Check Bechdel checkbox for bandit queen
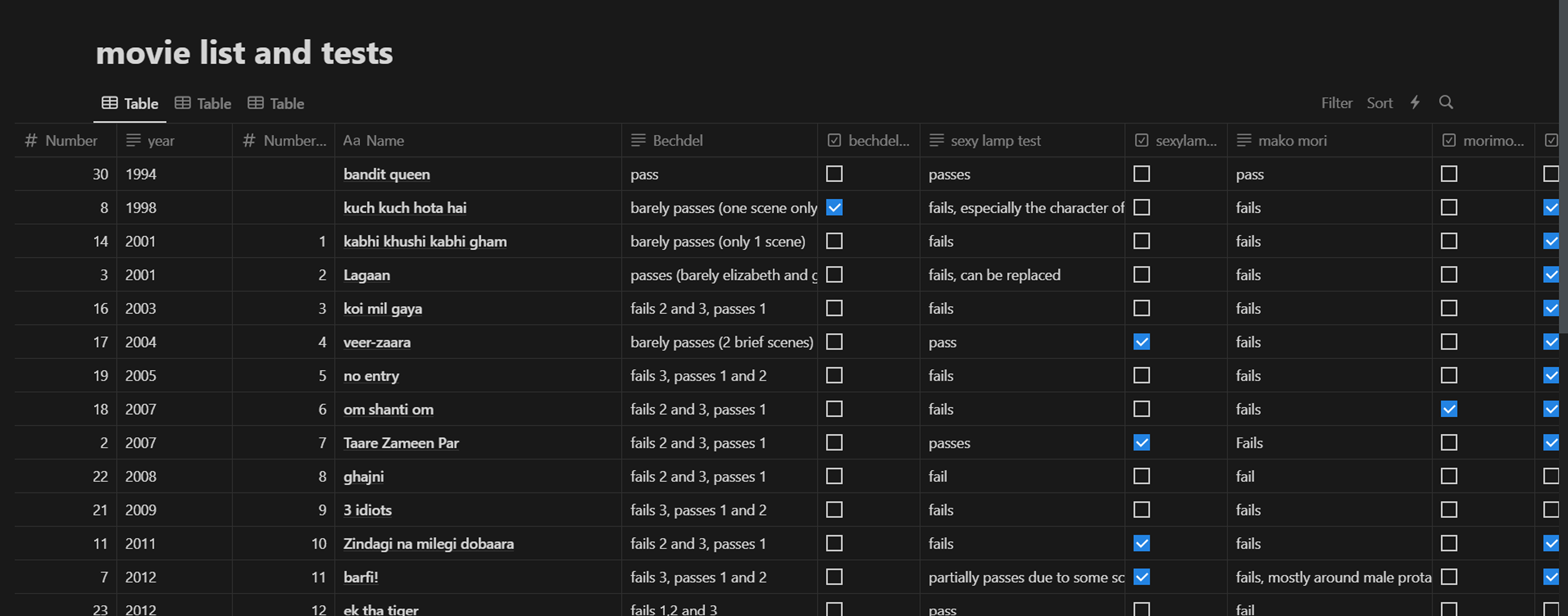Viewport: 1568px width, 616px height. pos(834,174)
